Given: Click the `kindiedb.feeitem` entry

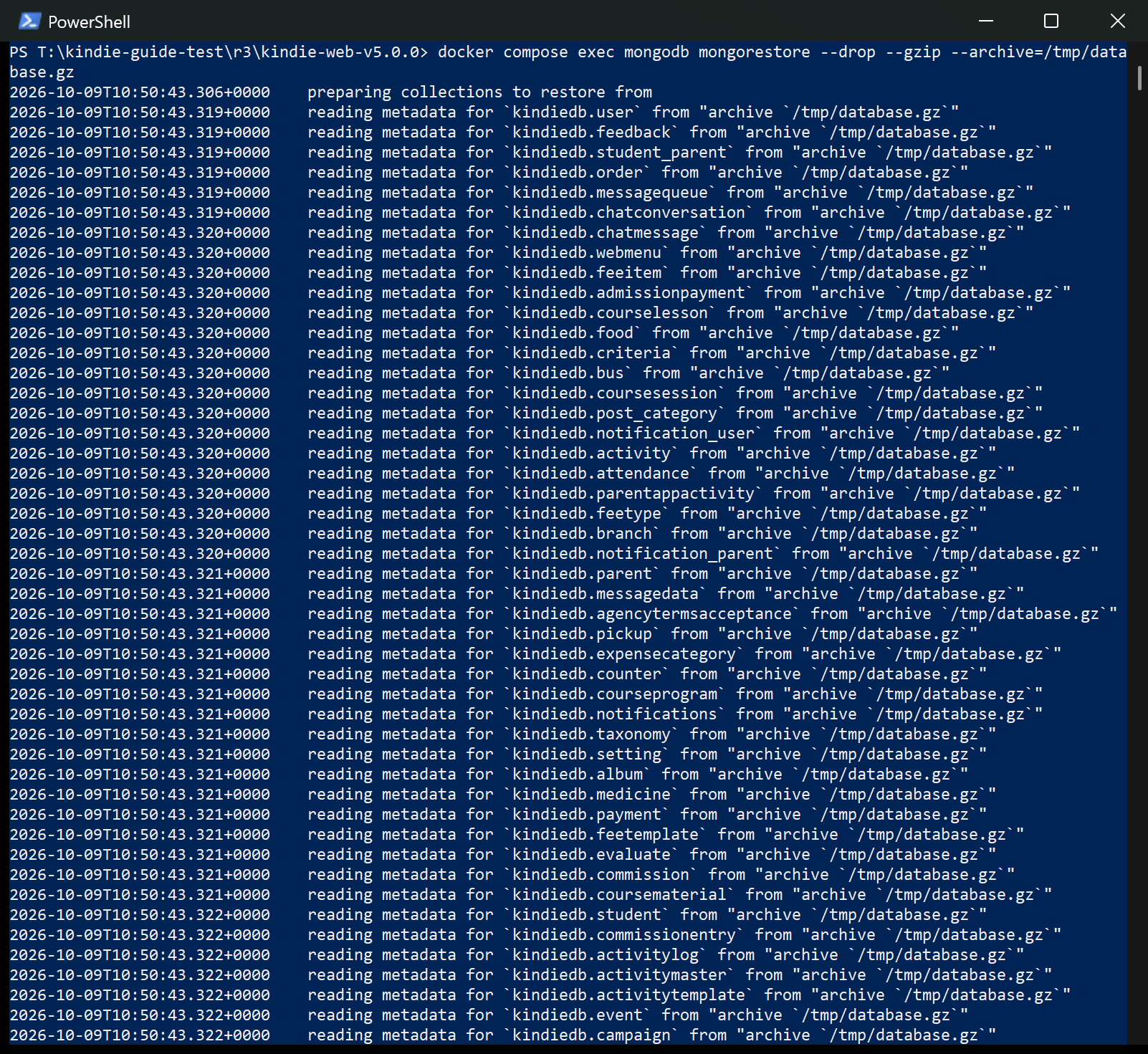Looking at the screenshot, I should pyautogui.click(x=587, y=273).
